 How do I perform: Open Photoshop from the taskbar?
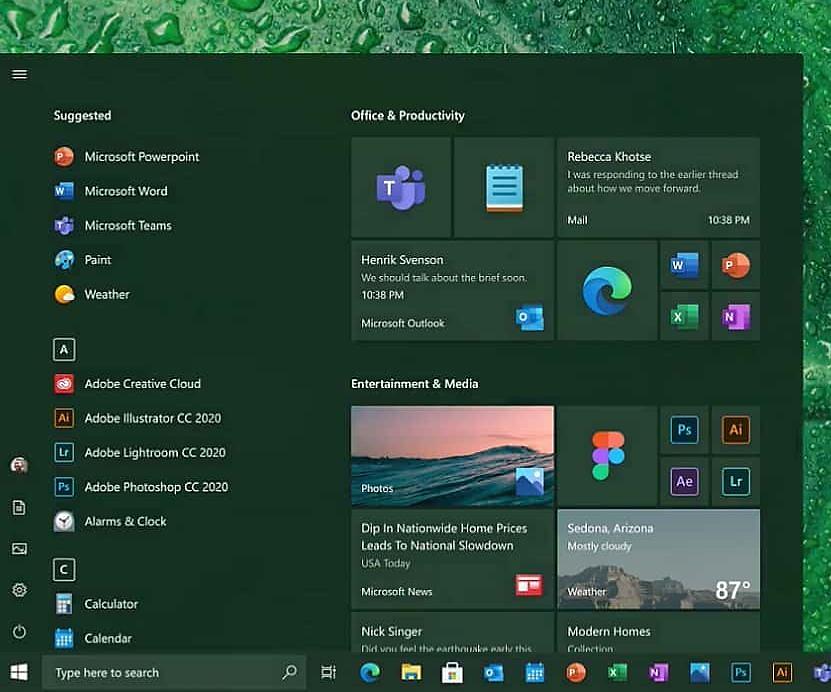tap(741, 672)
